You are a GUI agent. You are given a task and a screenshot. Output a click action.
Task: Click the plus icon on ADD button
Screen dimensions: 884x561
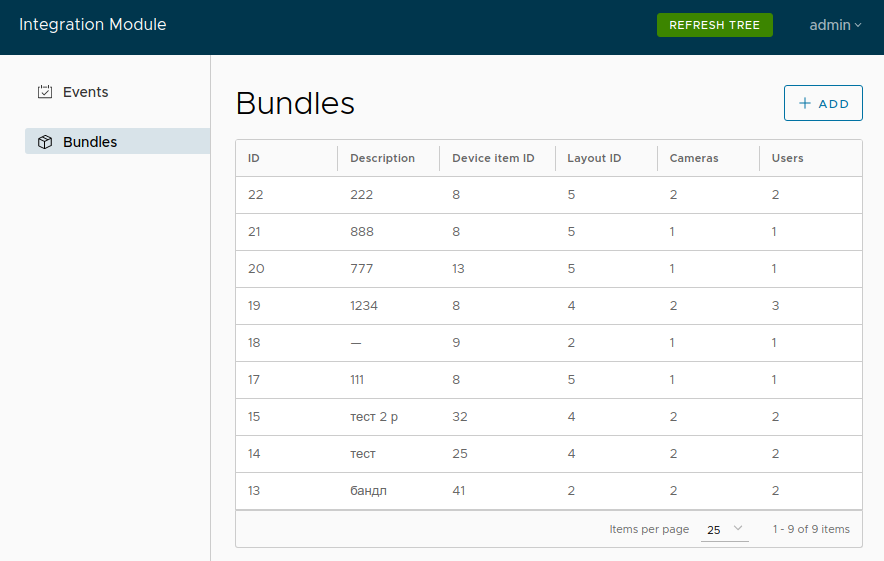tap(805, 104)
